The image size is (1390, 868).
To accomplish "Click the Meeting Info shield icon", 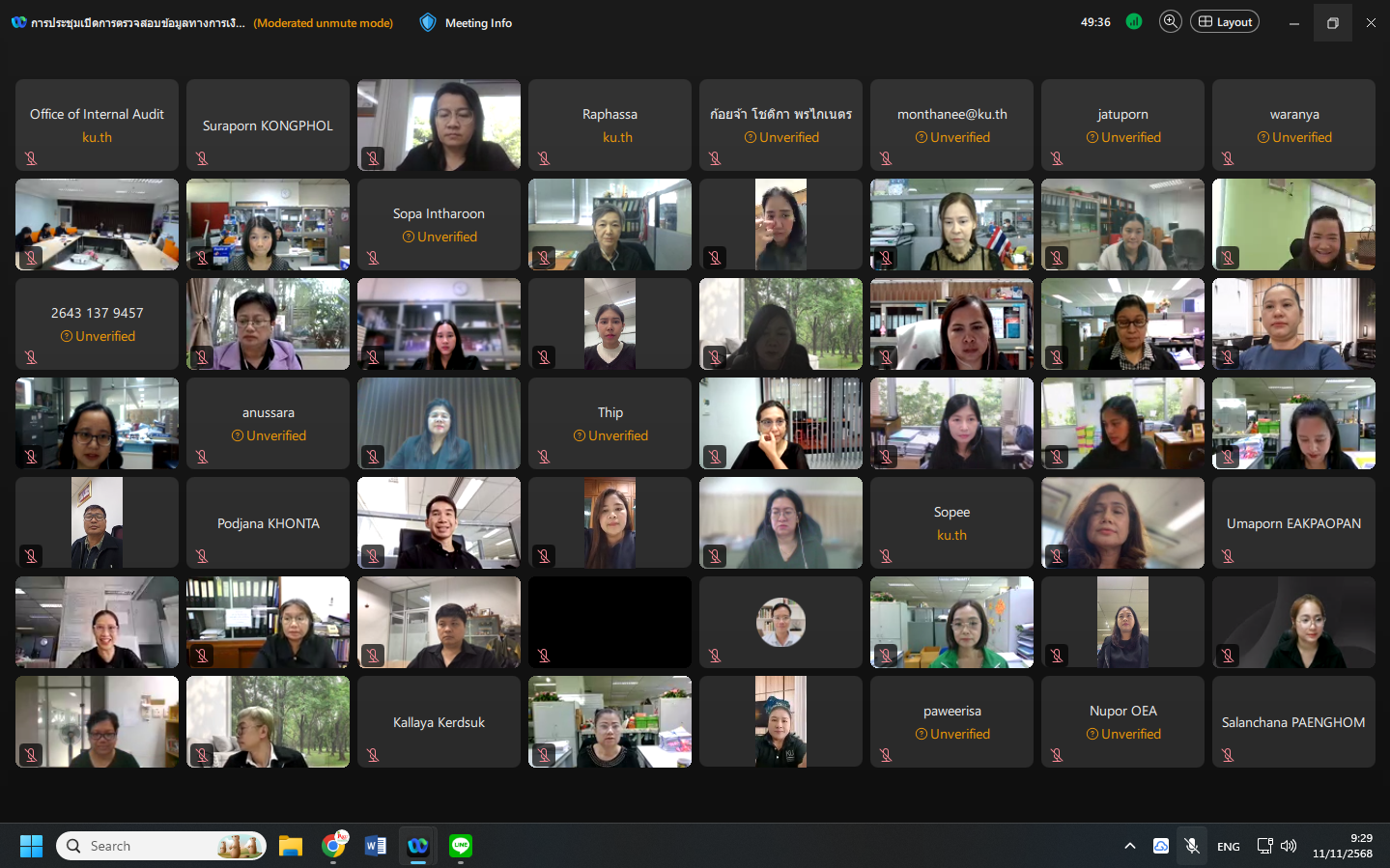I will (x=428, y=22).
